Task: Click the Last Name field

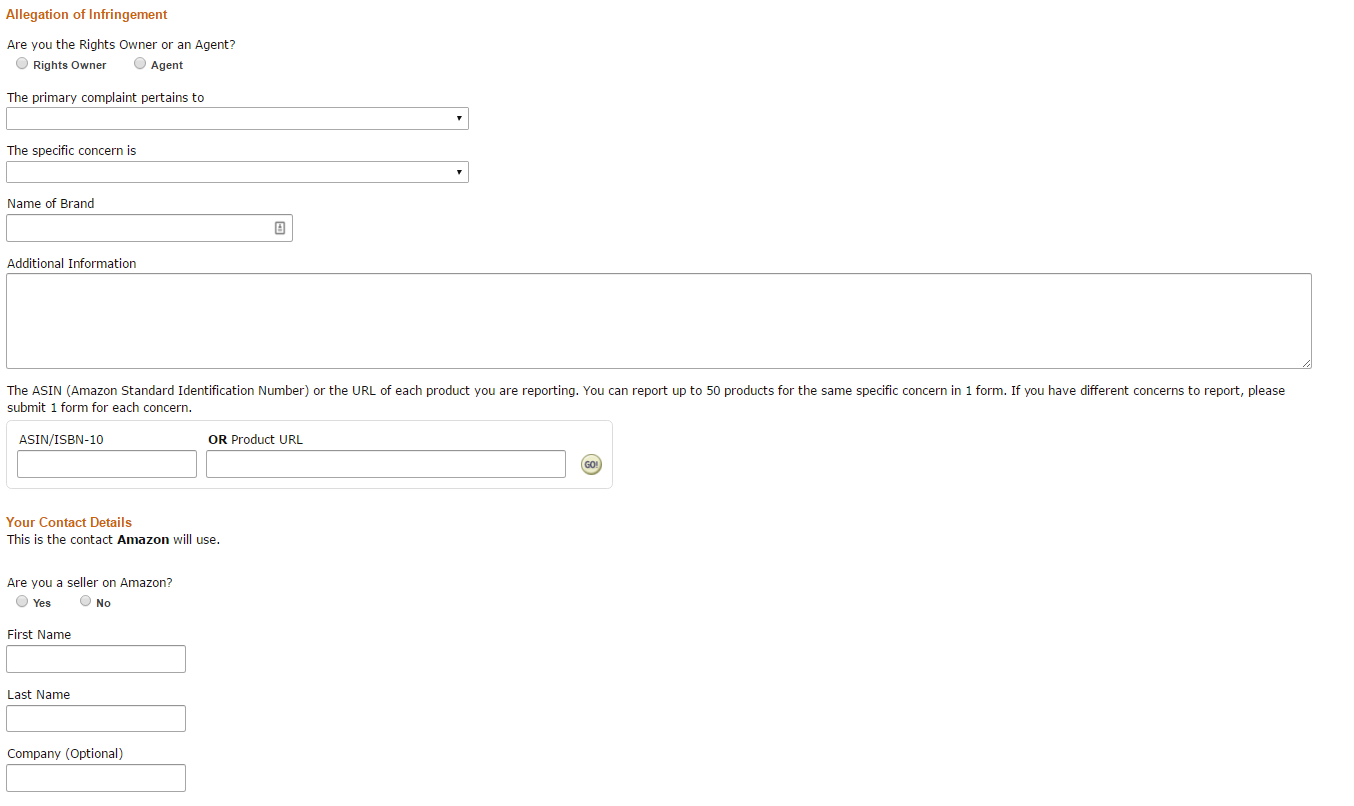Action: 96,719
